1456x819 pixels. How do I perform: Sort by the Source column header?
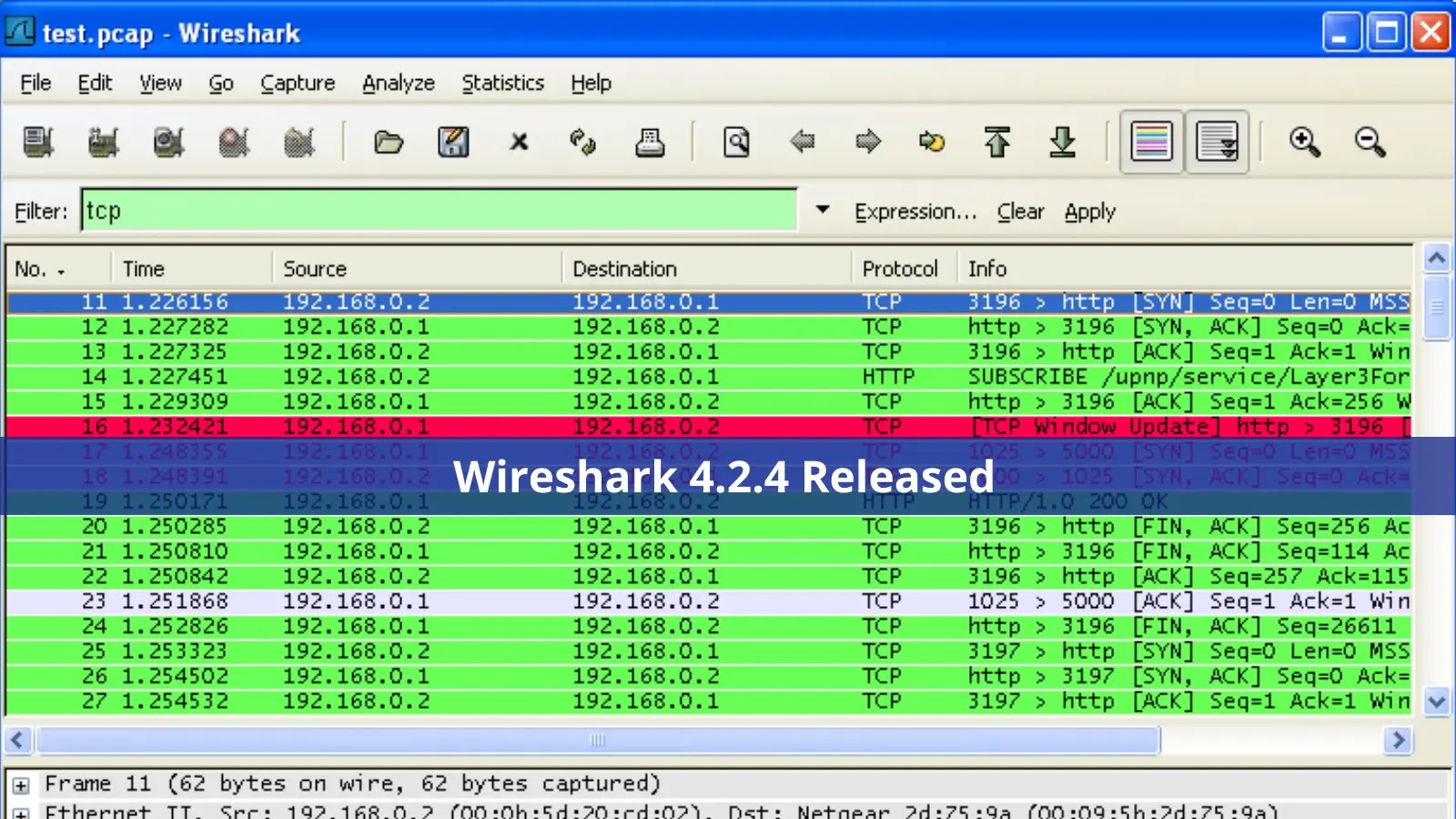(x=417, y=268)
